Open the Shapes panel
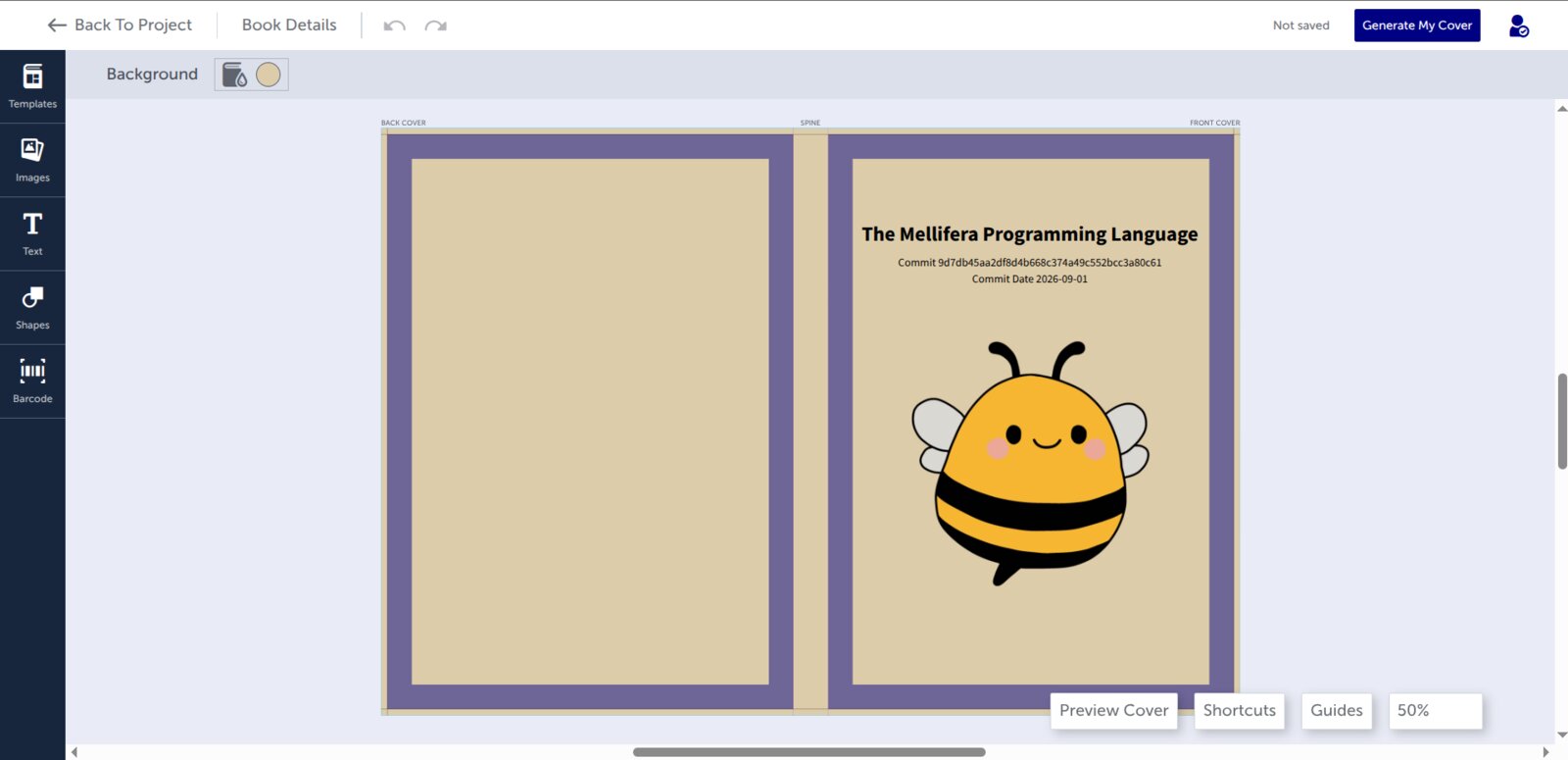The width and height of the screenshot is (1568, 760). pyautogui.click(x=32, y=308)
